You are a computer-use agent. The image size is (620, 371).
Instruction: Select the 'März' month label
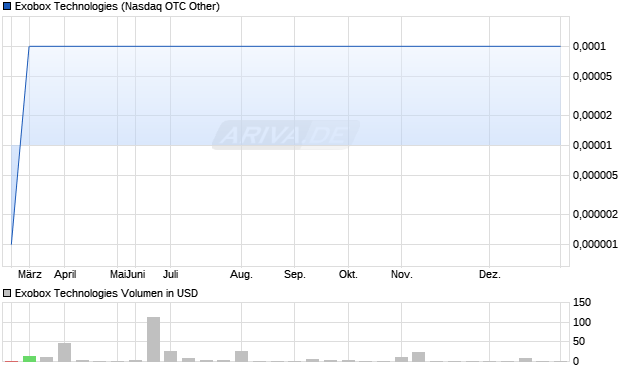30,274
